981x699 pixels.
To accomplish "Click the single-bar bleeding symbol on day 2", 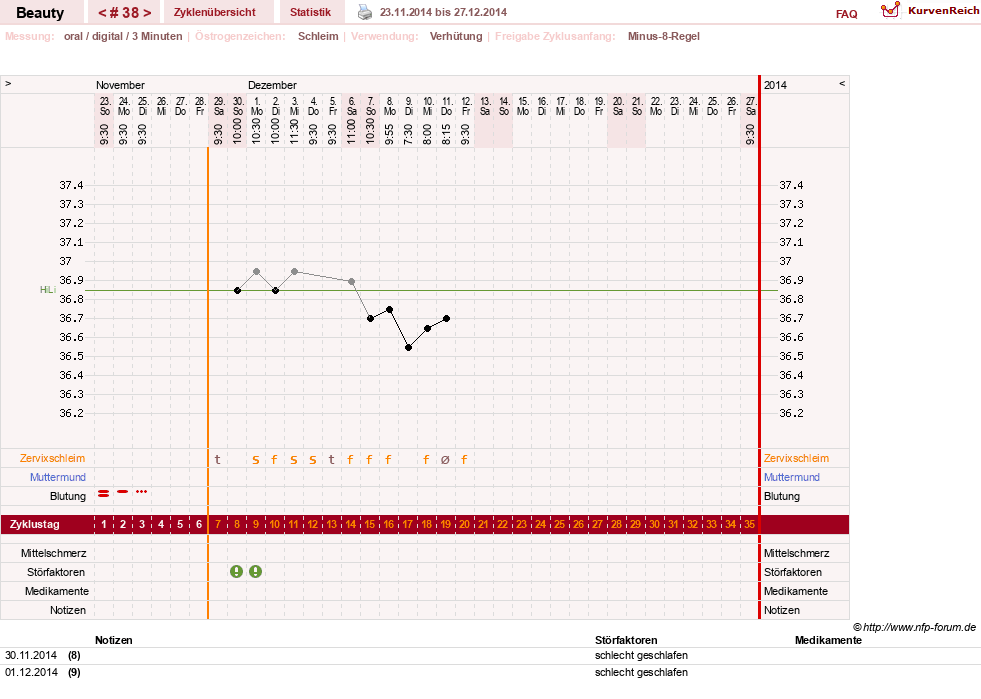I will [x=123, y=492].
